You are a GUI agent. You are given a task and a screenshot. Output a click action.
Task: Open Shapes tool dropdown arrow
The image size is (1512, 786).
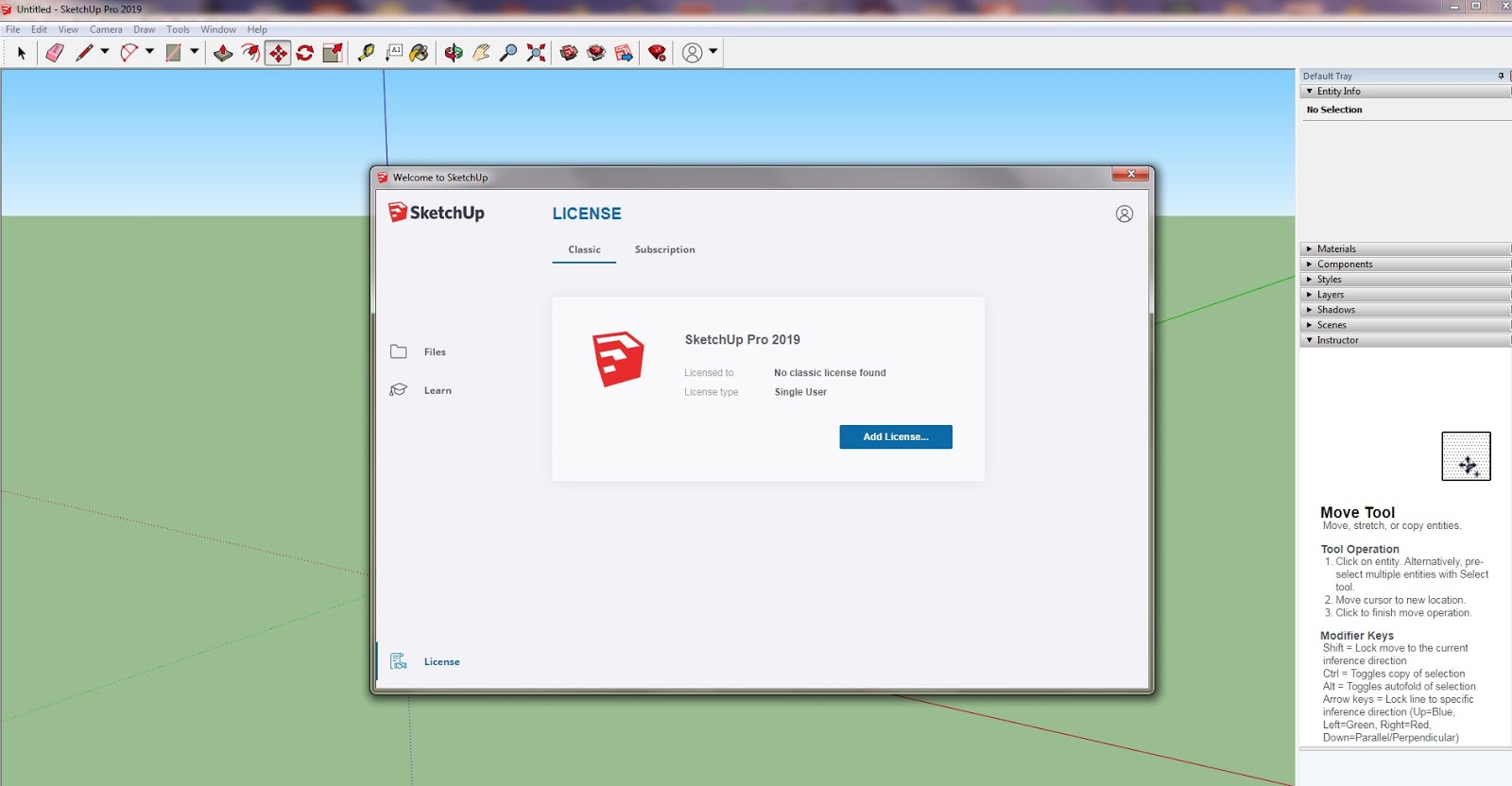tap(195, 52)
